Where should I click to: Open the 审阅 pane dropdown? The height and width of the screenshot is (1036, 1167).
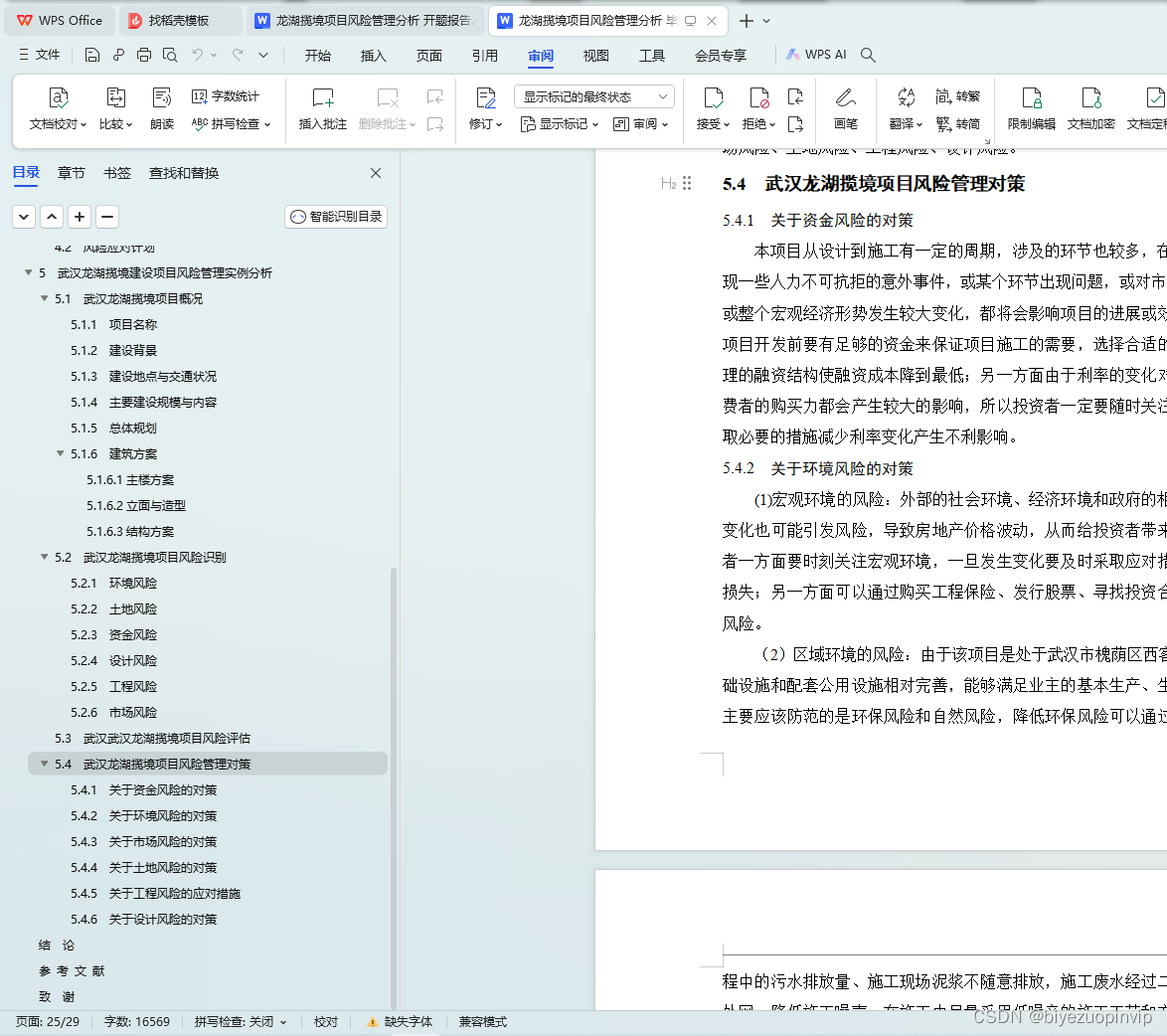point(641,123)
